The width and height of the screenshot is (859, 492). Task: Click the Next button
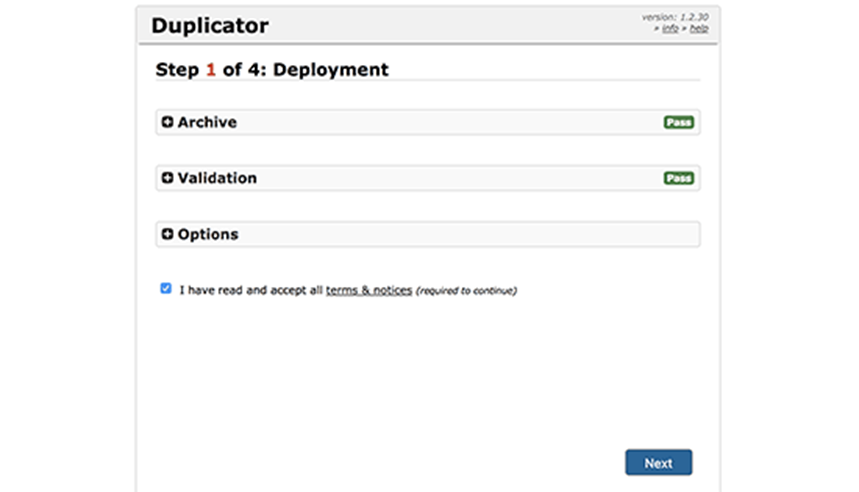[x=658, y=462]
